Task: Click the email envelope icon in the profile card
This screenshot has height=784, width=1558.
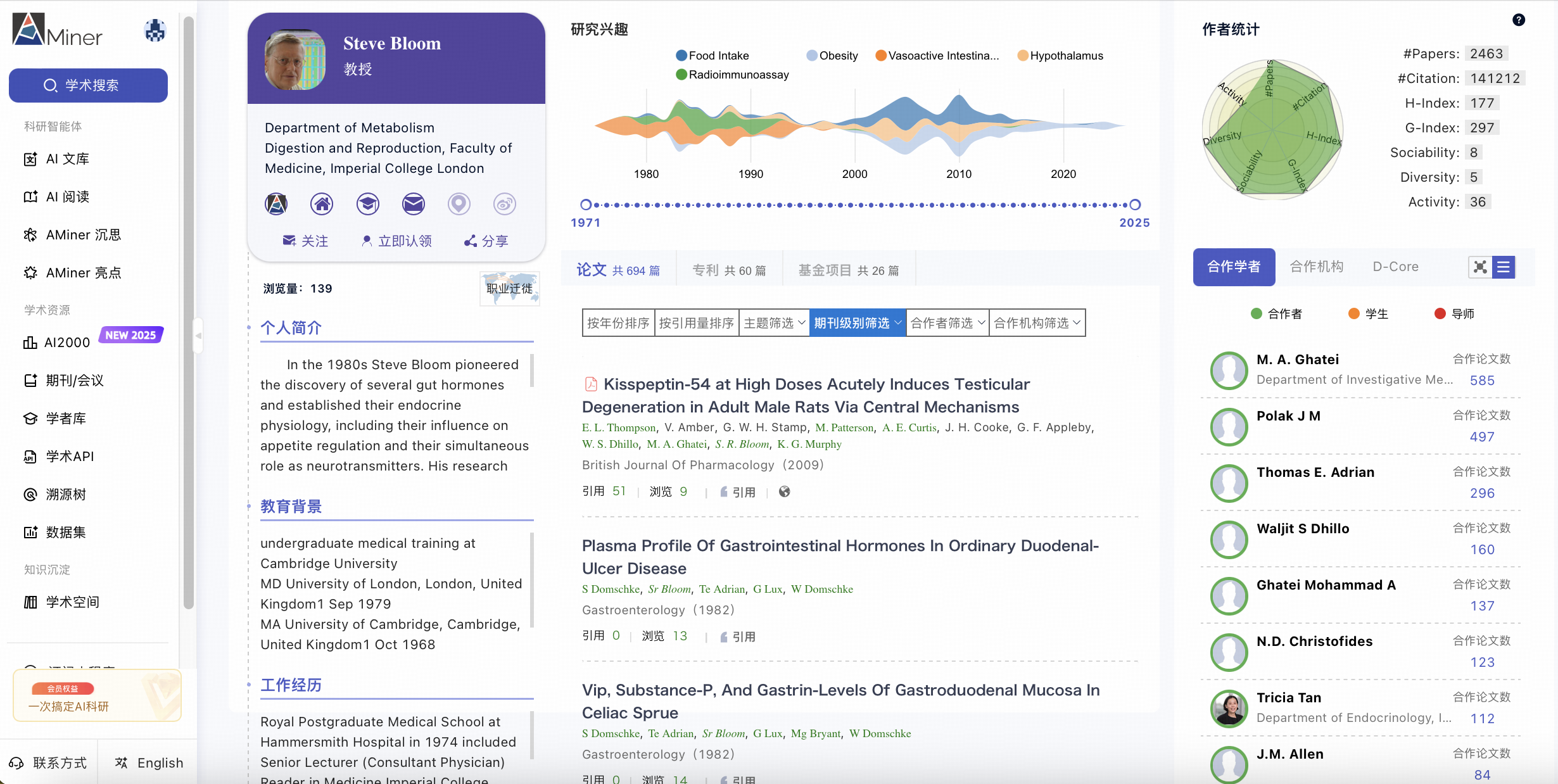Action: 414,204
